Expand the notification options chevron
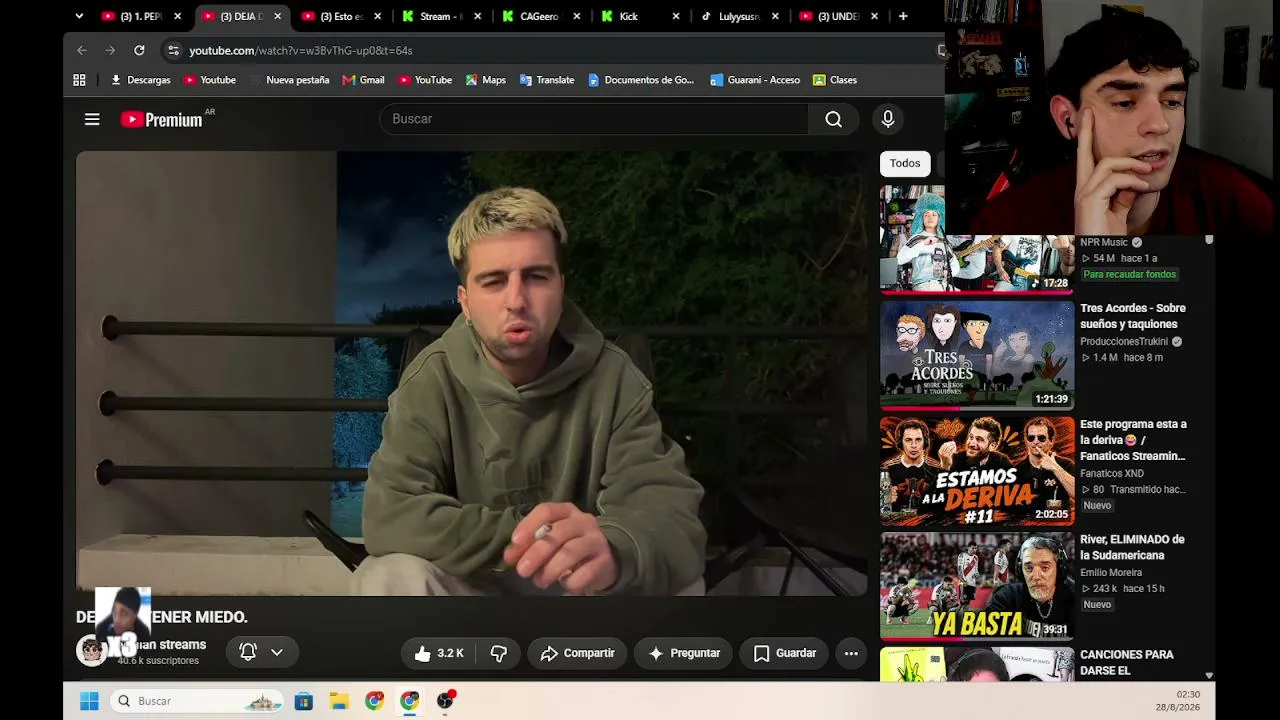 277,652
